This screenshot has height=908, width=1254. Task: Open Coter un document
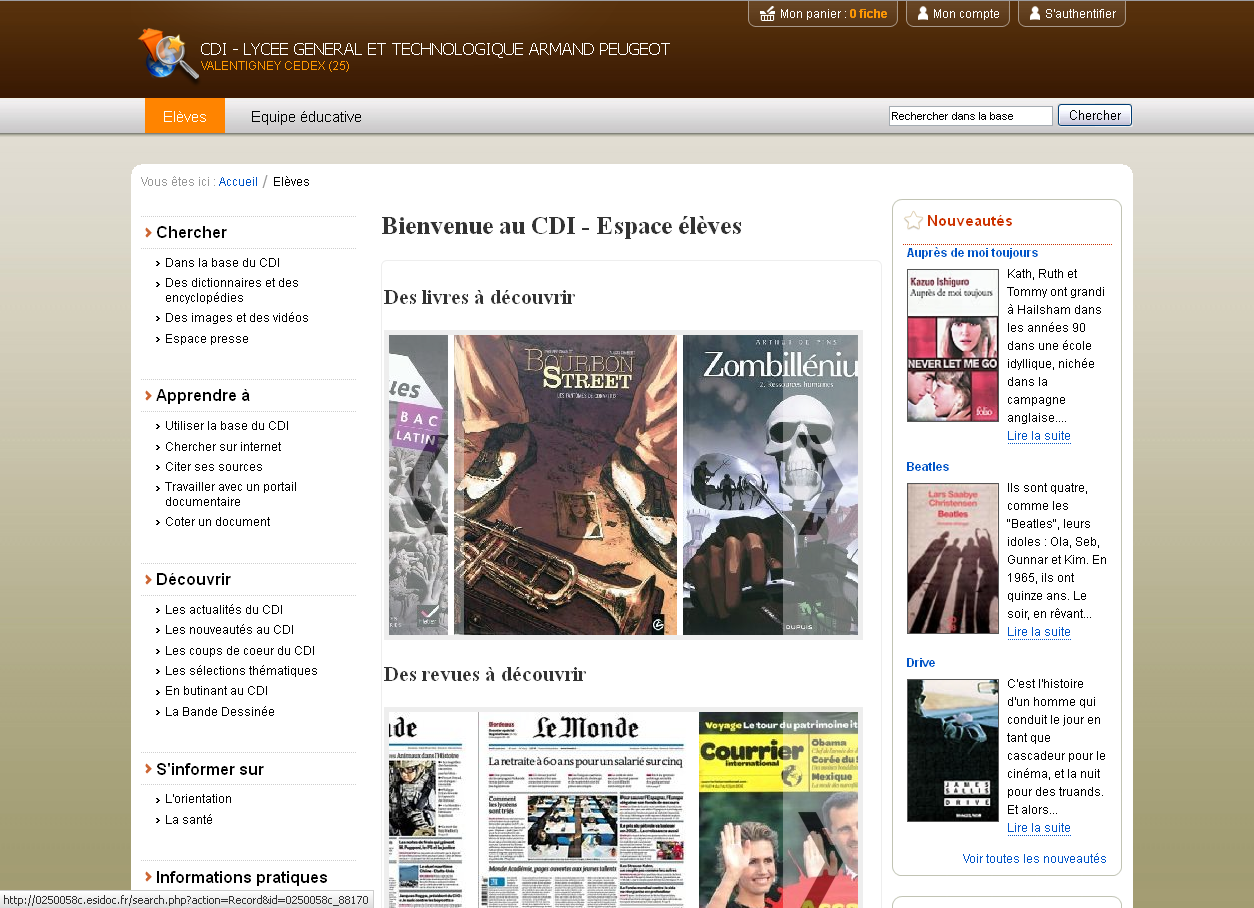(218, 522)
